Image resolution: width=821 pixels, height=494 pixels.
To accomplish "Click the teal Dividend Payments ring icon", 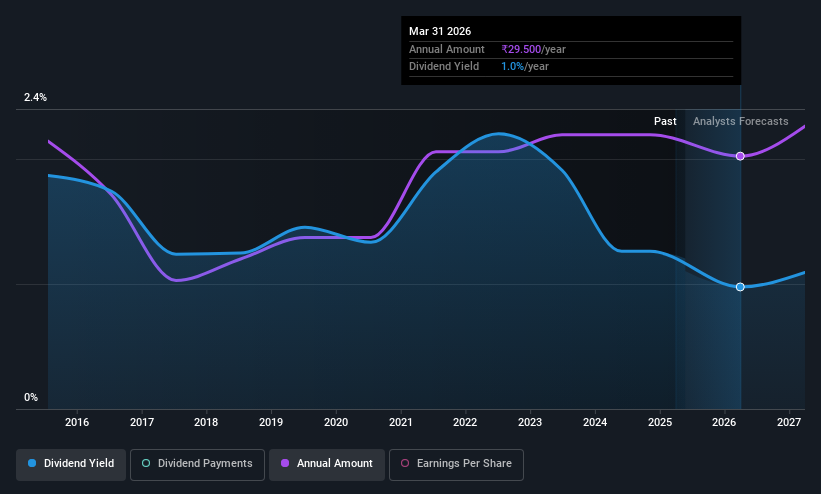I will [x=146, y=463].
